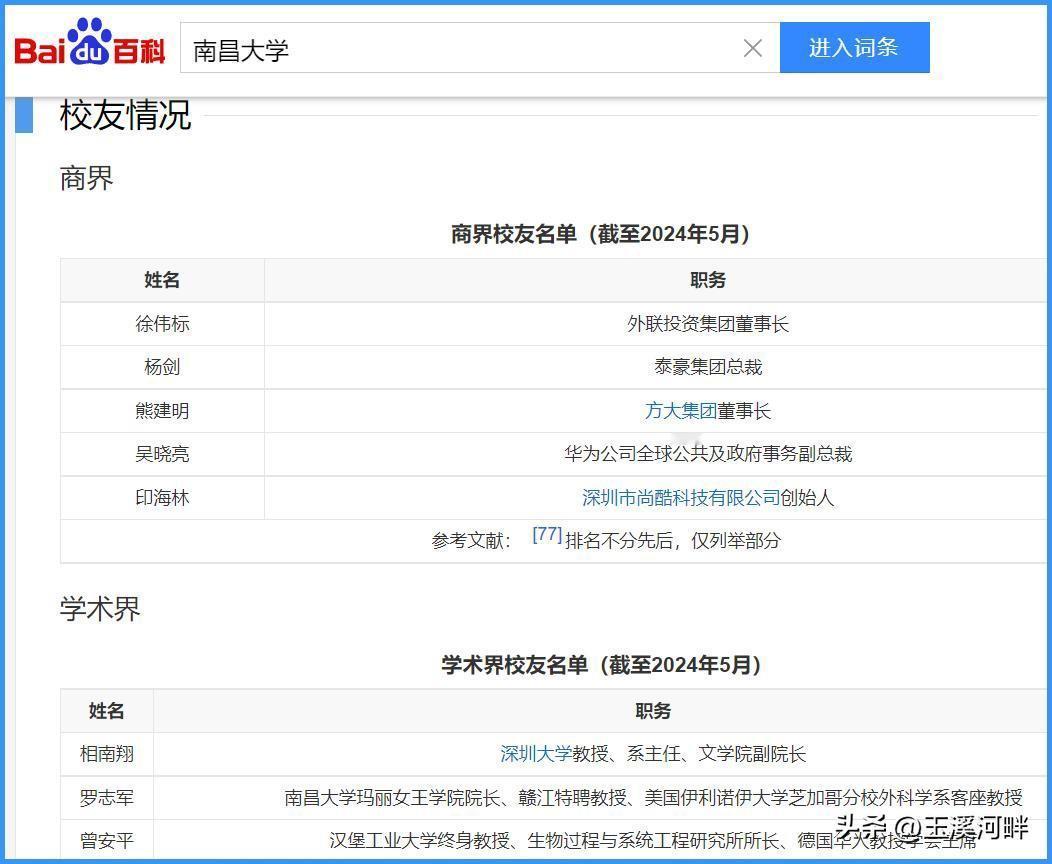Select the 学术界 subsection heading
The height and width of the screenshot is (864, 1052).
tap(100, 609)
